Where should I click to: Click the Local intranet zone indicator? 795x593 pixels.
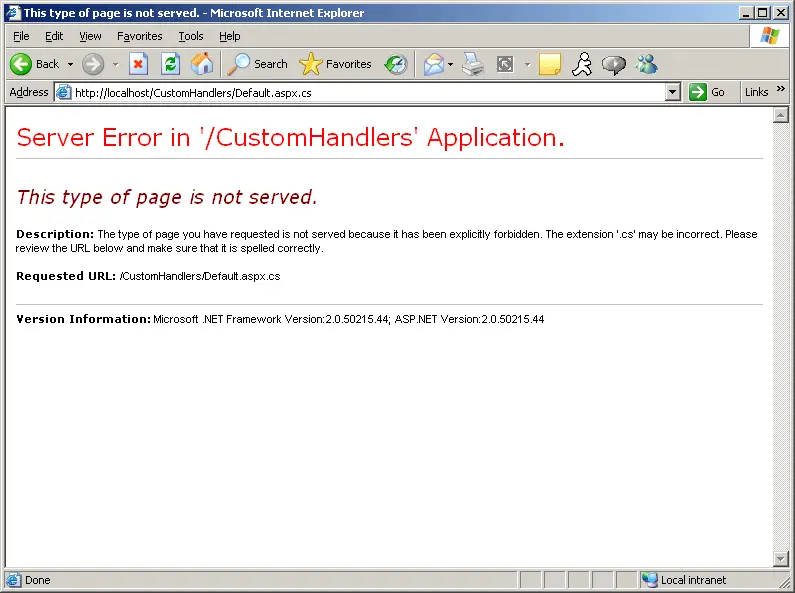pyautogui.click(x=683, y=580)
